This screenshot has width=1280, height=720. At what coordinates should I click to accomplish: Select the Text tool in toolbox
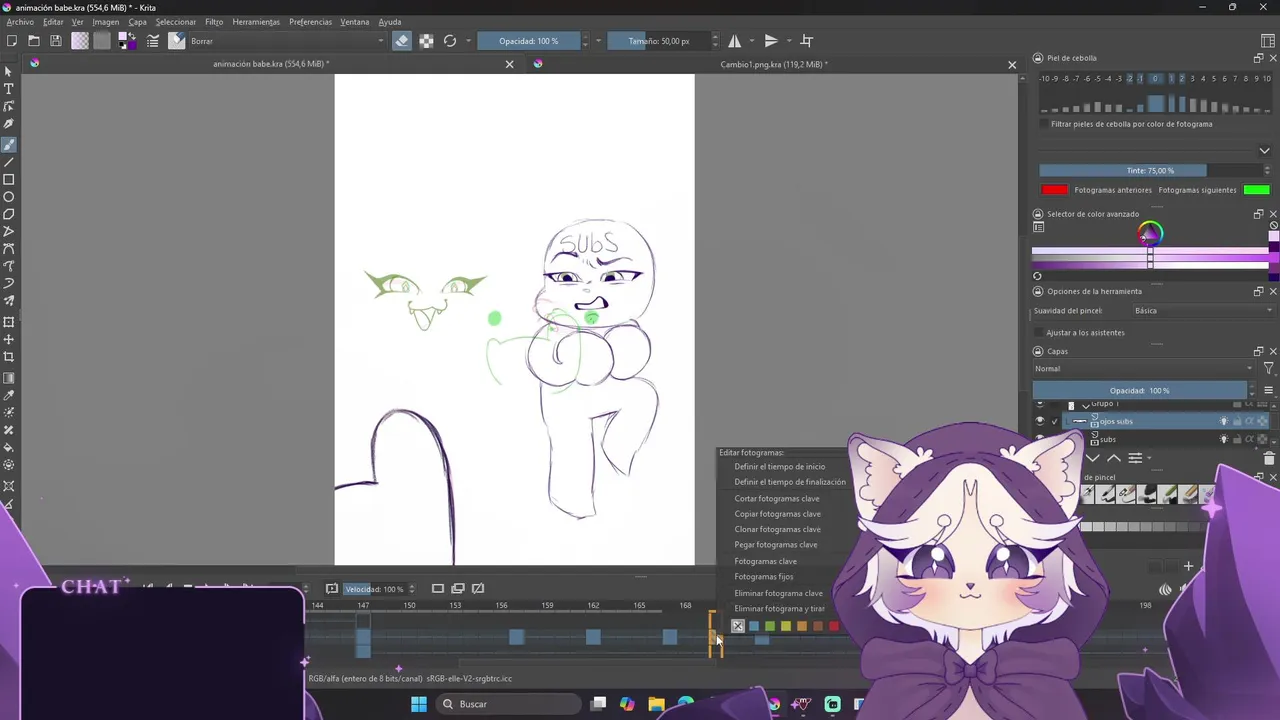click(9, 89)
